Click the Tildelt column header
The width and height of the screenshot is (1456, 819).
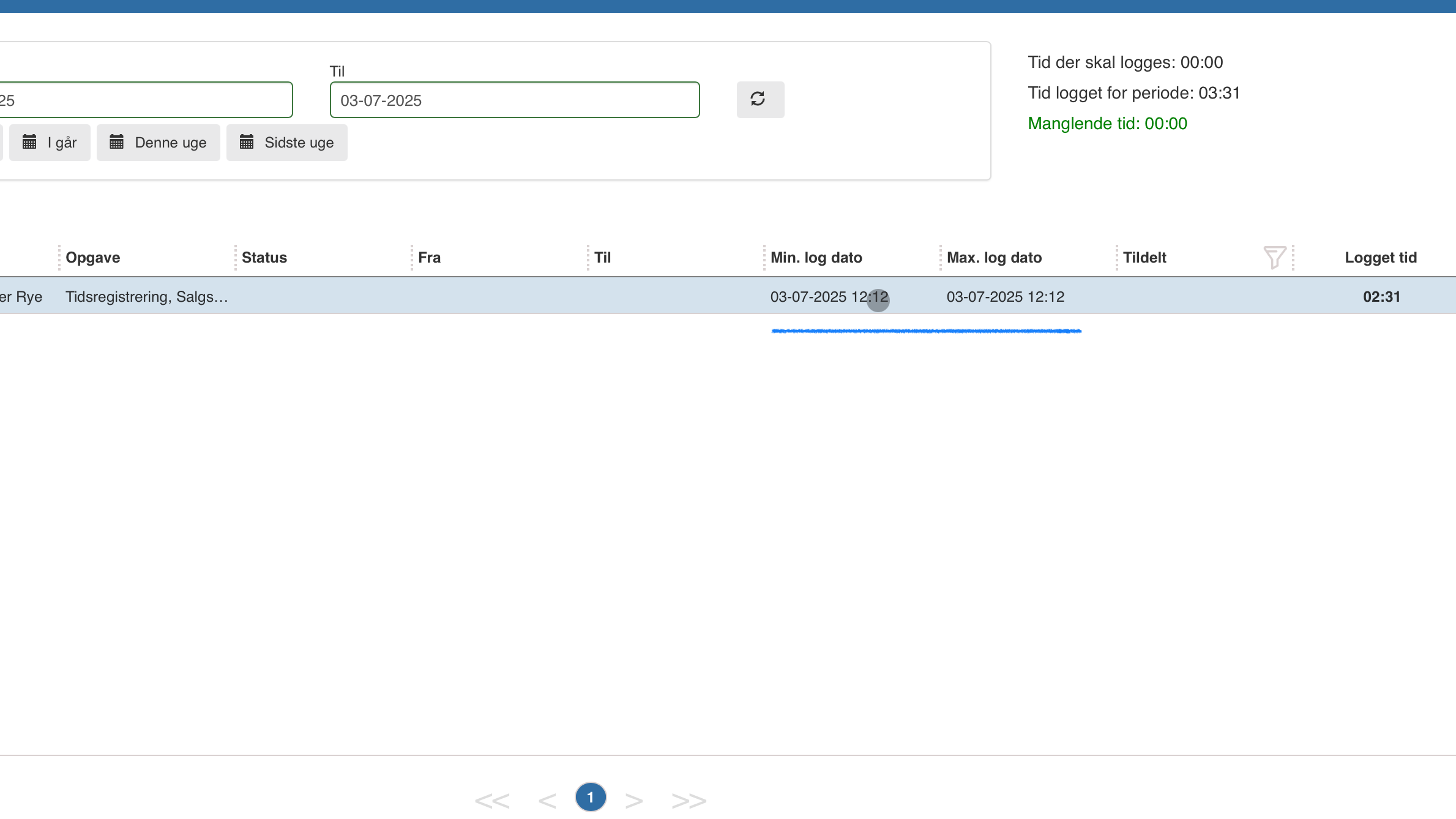pyautogui.click(x=1144, y=258)
